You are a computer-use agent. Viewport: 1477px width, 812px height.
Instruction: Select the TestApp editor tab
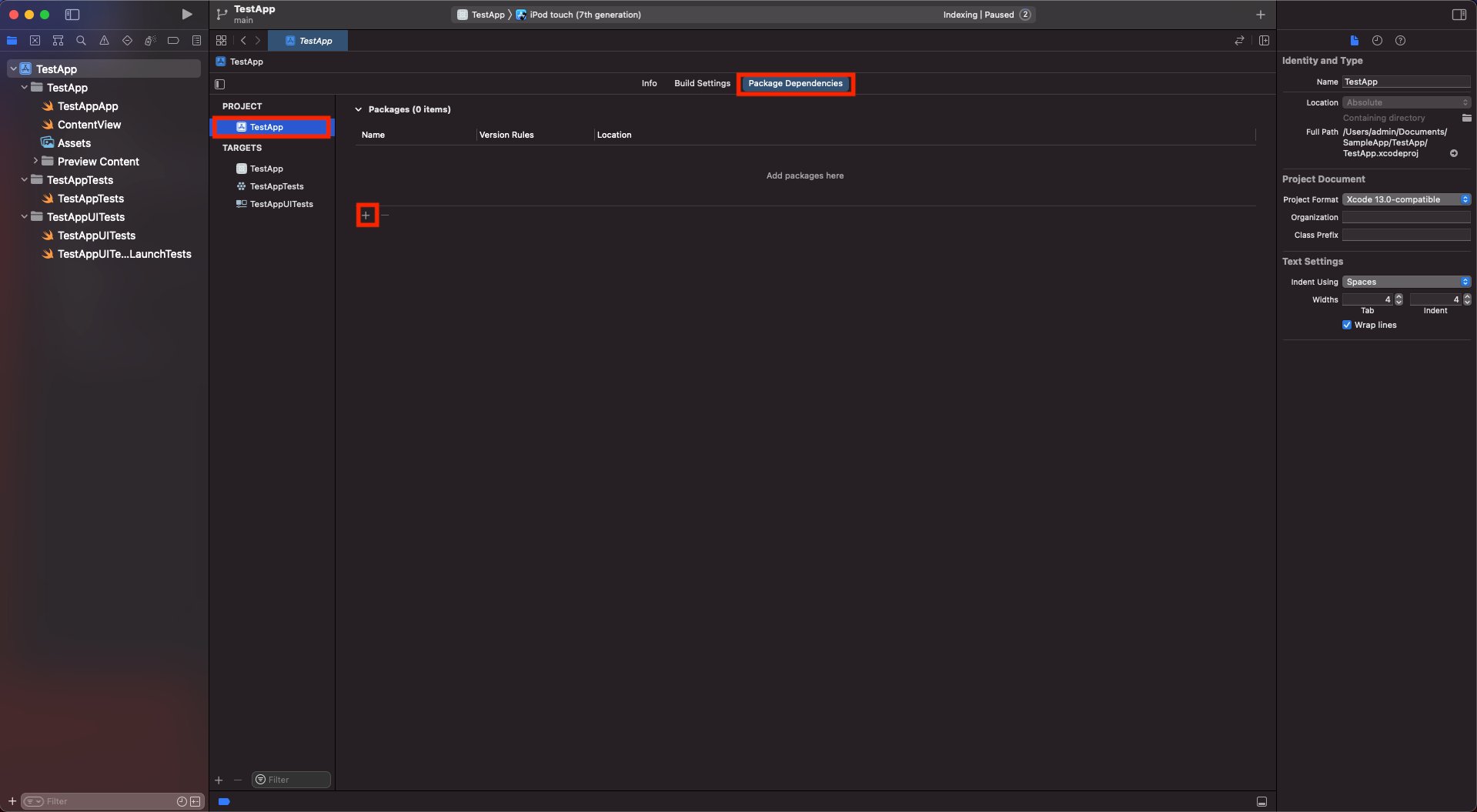pyautogui.click(x=308, y=41)
